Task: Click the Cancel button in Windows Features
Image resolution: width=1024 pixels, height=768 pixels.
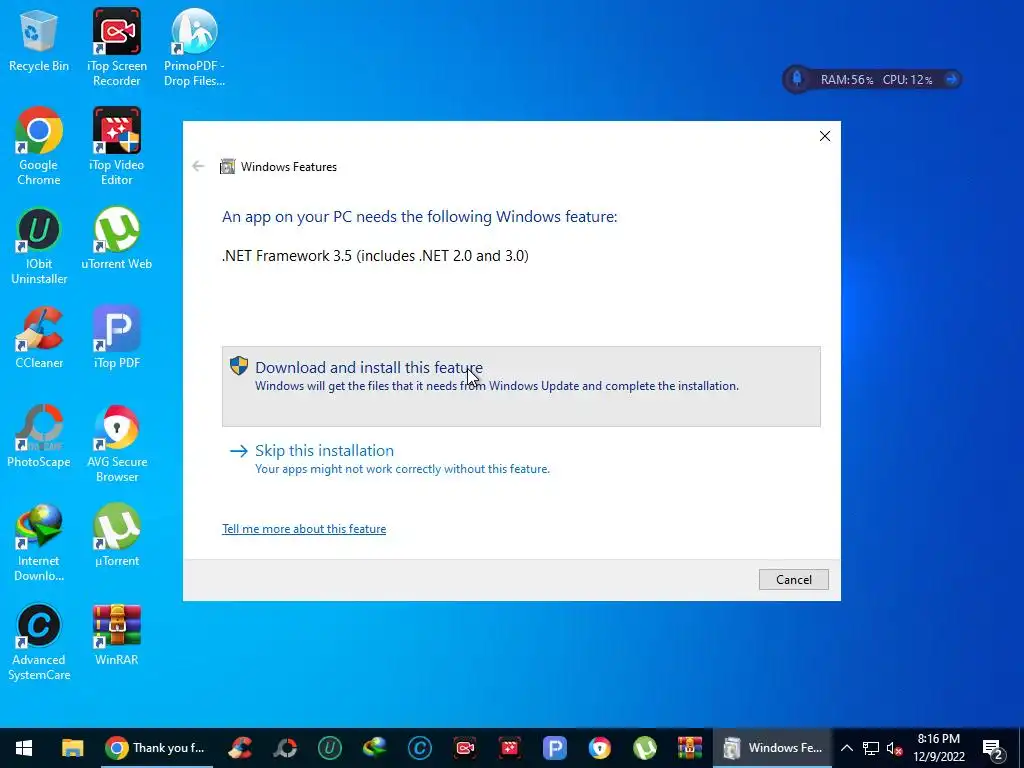Action: coord(793,579)
